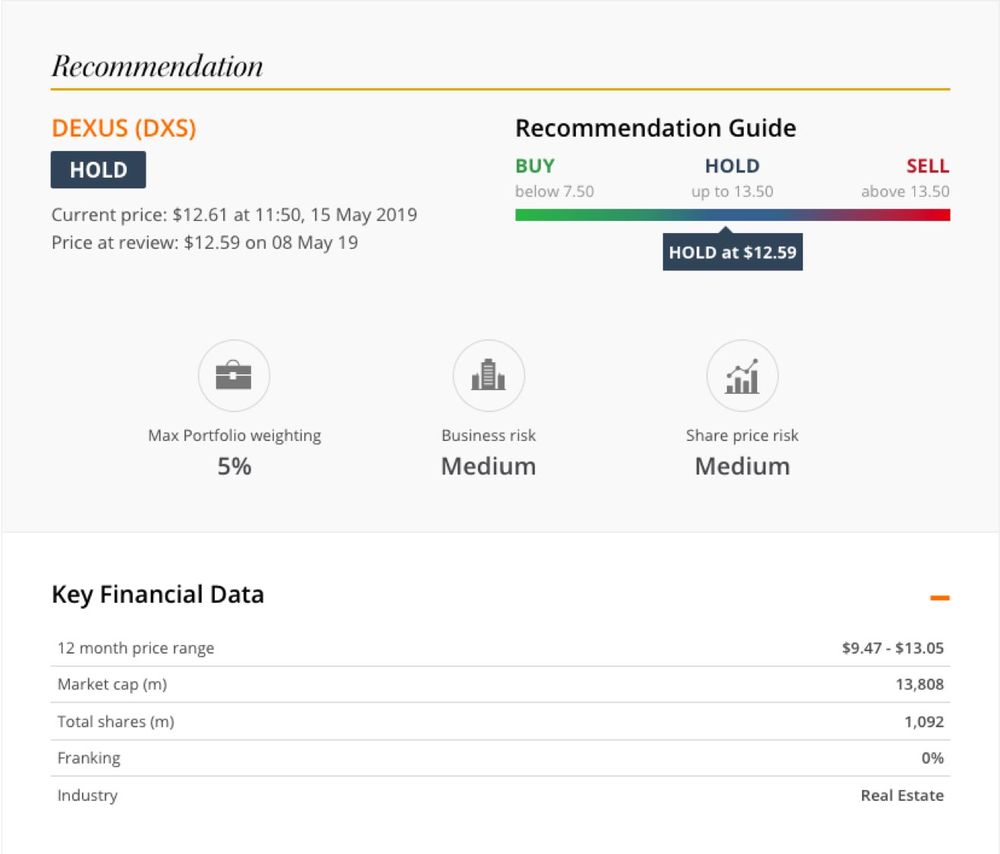Click the Key Financial Data heading
The image size is (1000, 854).
[x=158, y=594]
